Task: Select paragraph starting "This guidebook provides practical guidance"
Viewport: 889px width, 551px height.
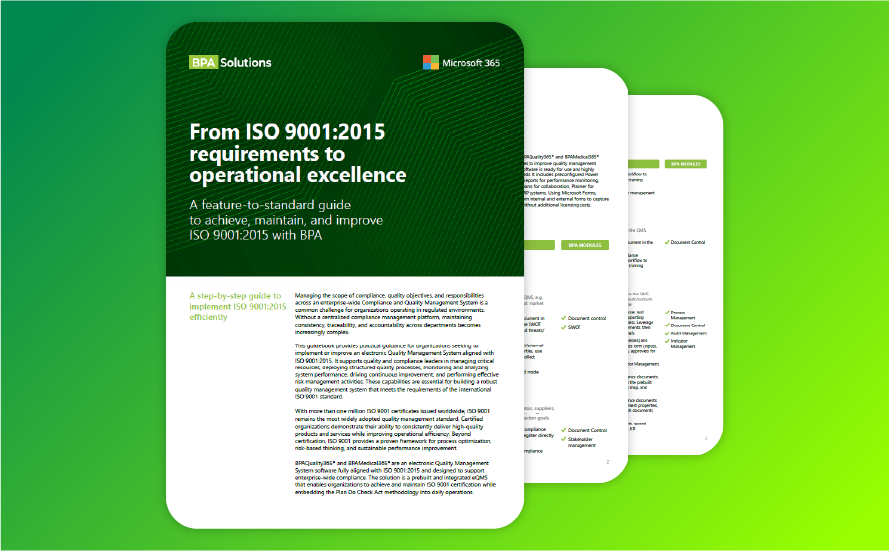Action: coord(397,371)
